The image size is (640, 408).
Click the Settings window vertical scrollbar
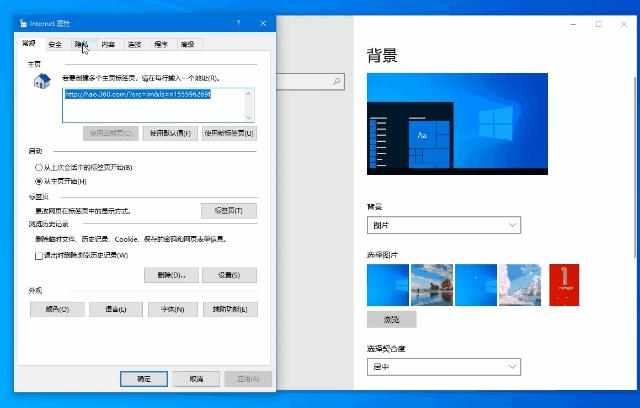tap(635, 167)
